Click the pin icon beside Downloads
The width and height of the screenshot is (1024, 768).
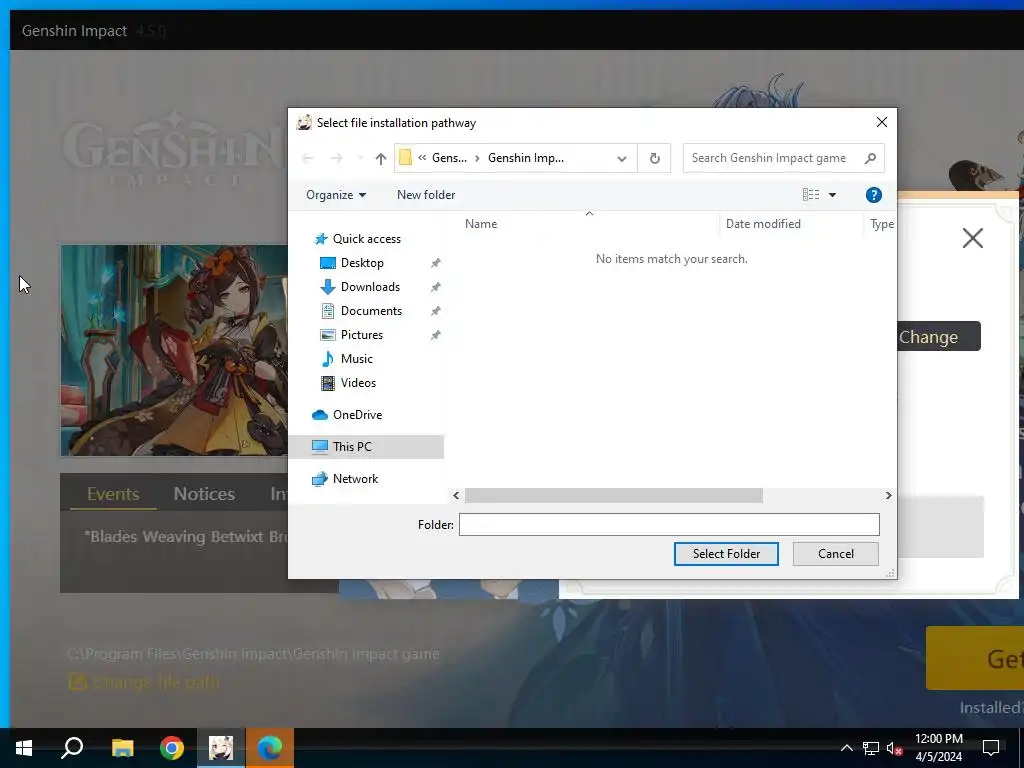pyautogui.click(x=436, y=287)
